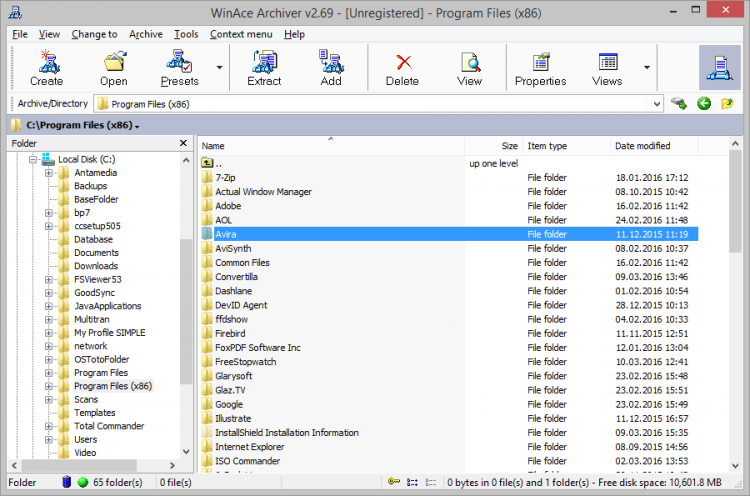Viewport: 750px width, 496px height.
Task: Open the View menu
Action: pos(49,34)
